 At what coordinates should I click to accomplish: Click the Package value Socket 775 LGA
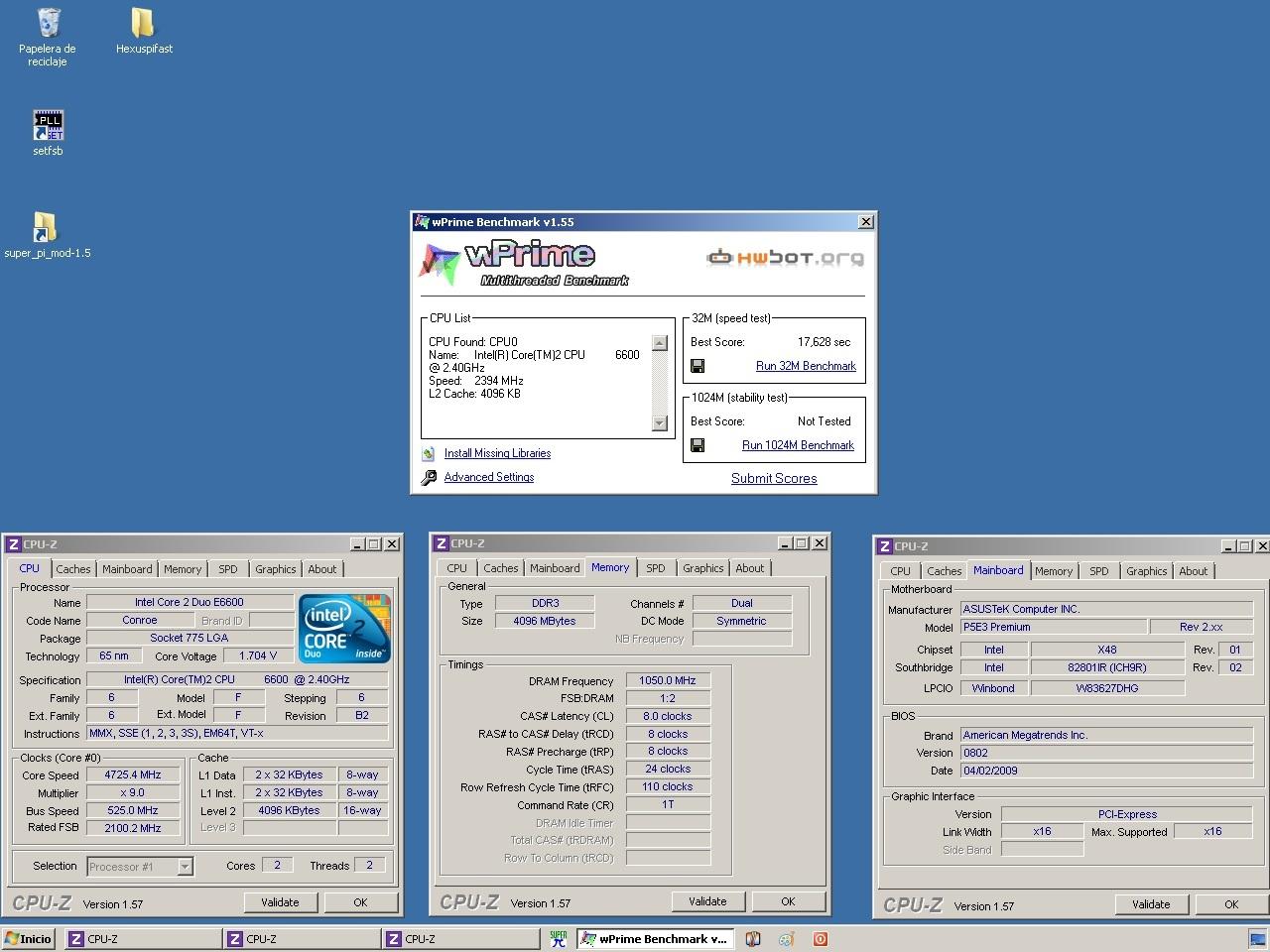190,638
